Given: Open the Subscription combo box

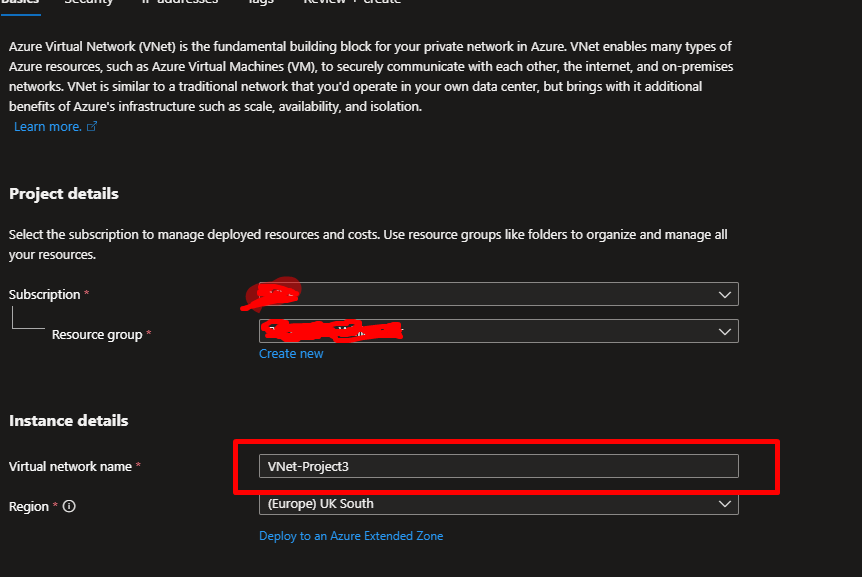Looking at the screenshot, I should [498, 295].
